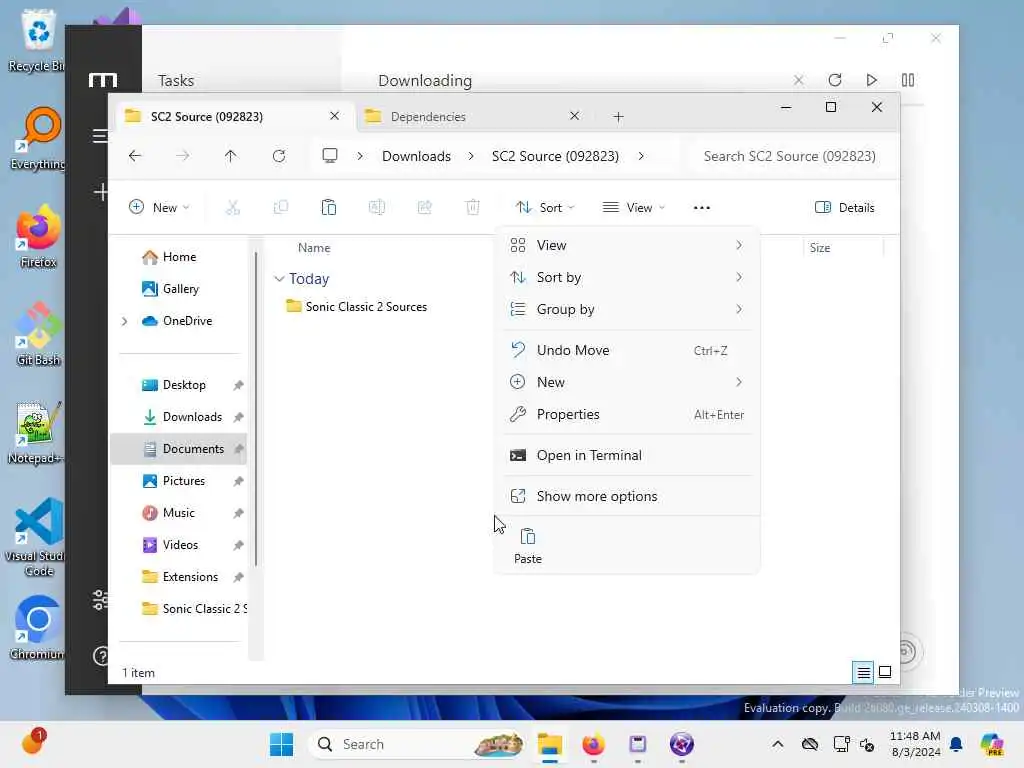Click the pause icon in Downloading window
Image resolution: width=1024 pixels, height=768 pixels.
coord(908,80)
